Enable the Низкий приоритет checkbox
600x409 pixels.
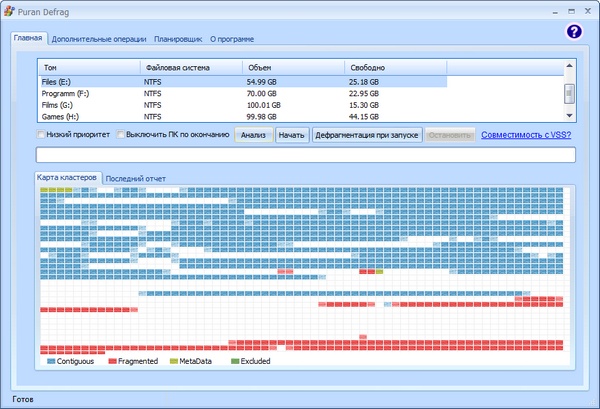tap(42, 135)
